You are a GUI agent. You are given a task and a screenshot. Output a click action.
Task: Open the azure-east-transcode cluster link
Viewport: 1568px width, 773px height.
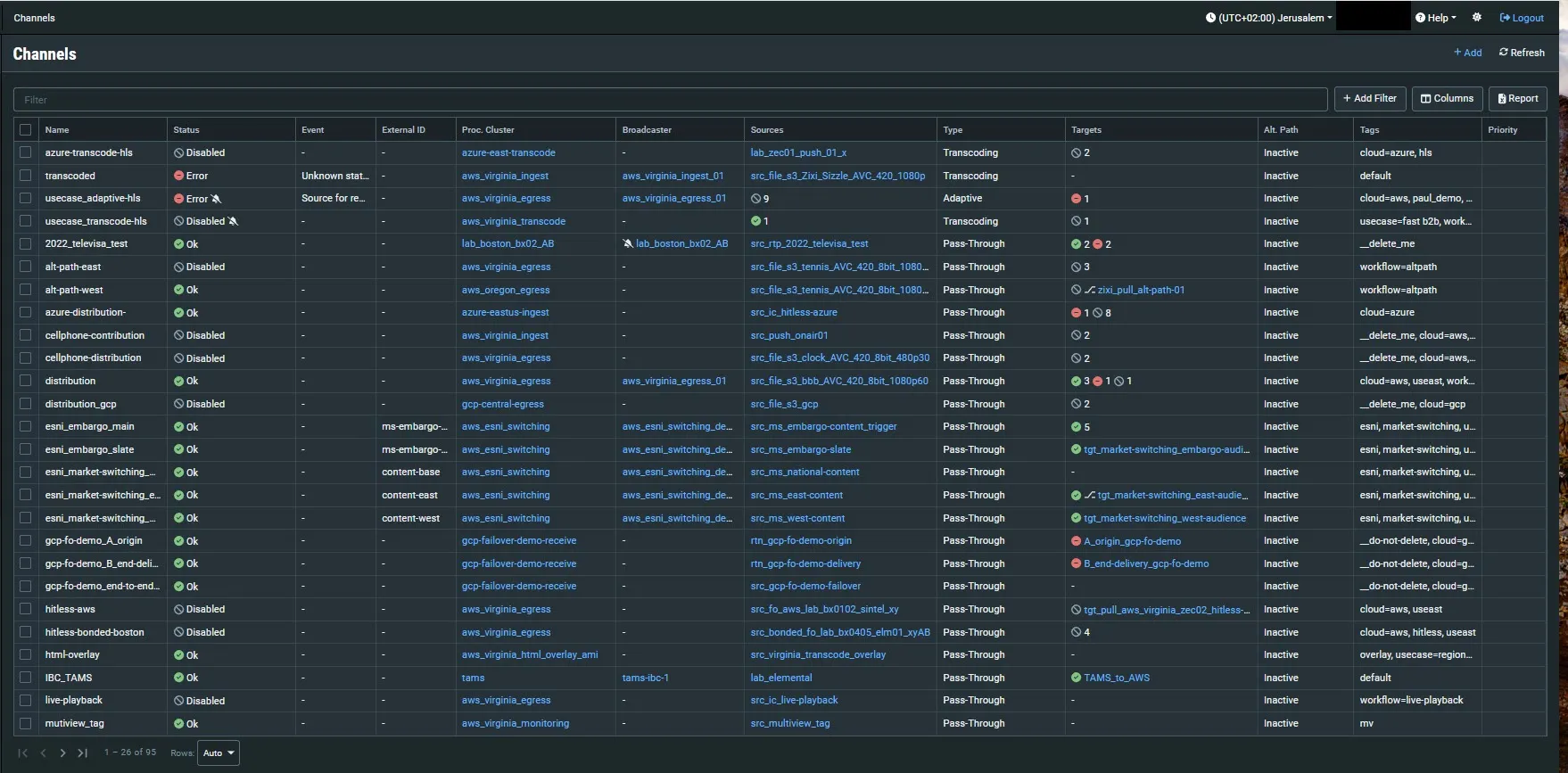[508, 153]
